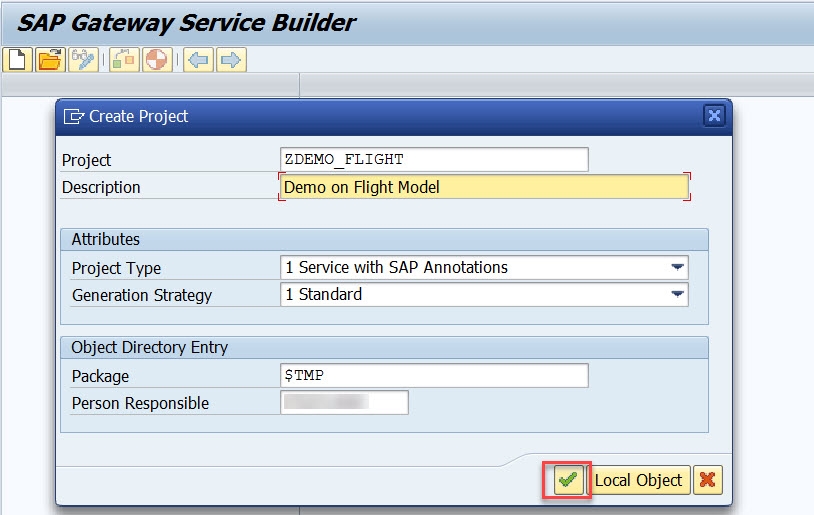This screenshot has height=515, width=814.
Task: Click the Create Project blank page icon
Action: [17, 60]
